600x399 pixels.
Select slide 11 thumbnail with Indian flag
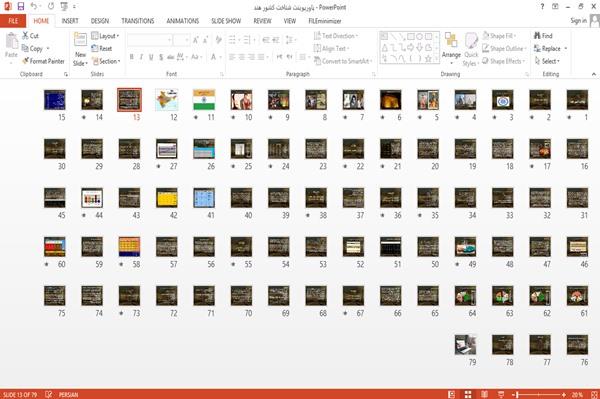pos(204,100)
